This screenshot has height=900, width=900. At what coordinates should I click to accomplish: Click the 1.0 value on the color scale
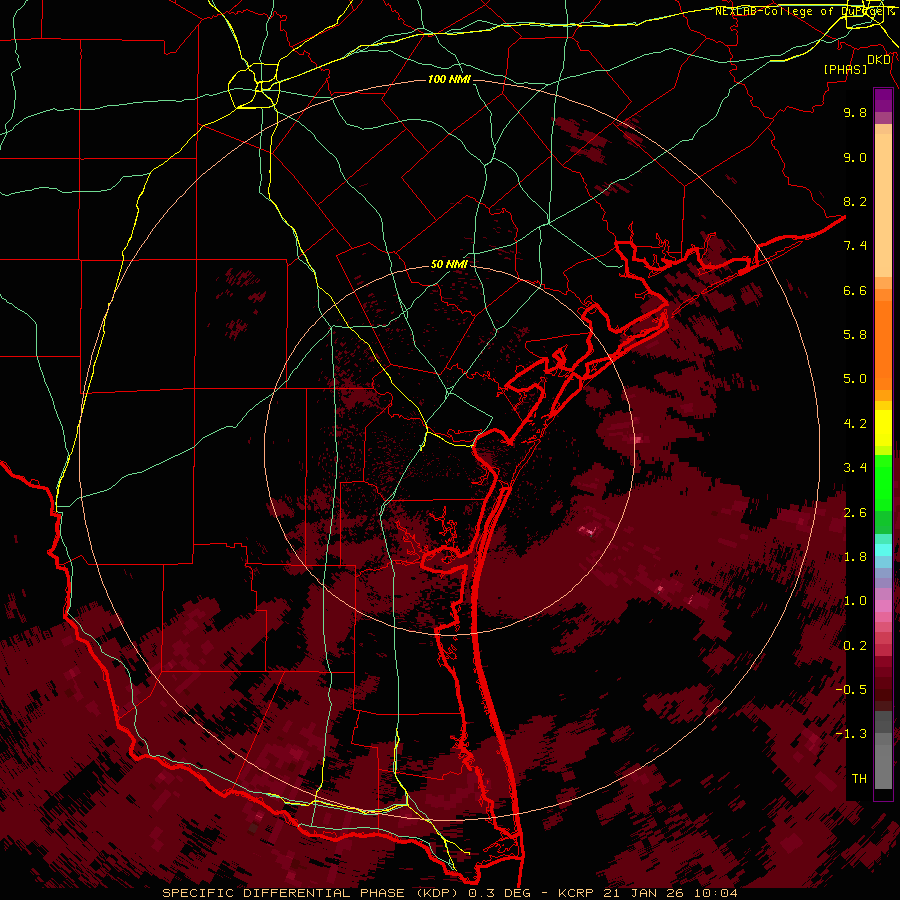pos(855,601)
